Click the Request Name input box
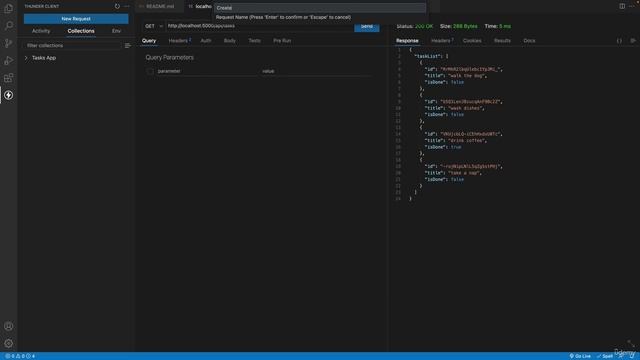Image resolution: width=640 pixels, height=360 pixels. pyautogui.click(x=320, y=8)
